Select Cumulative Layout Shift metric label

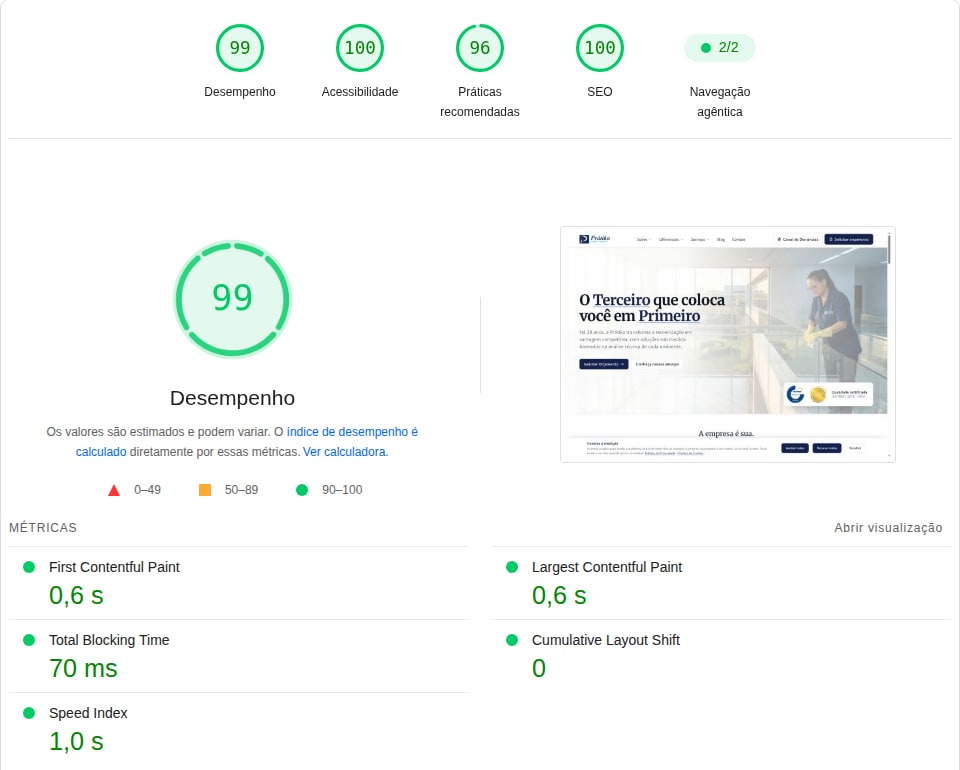(606, 640)
